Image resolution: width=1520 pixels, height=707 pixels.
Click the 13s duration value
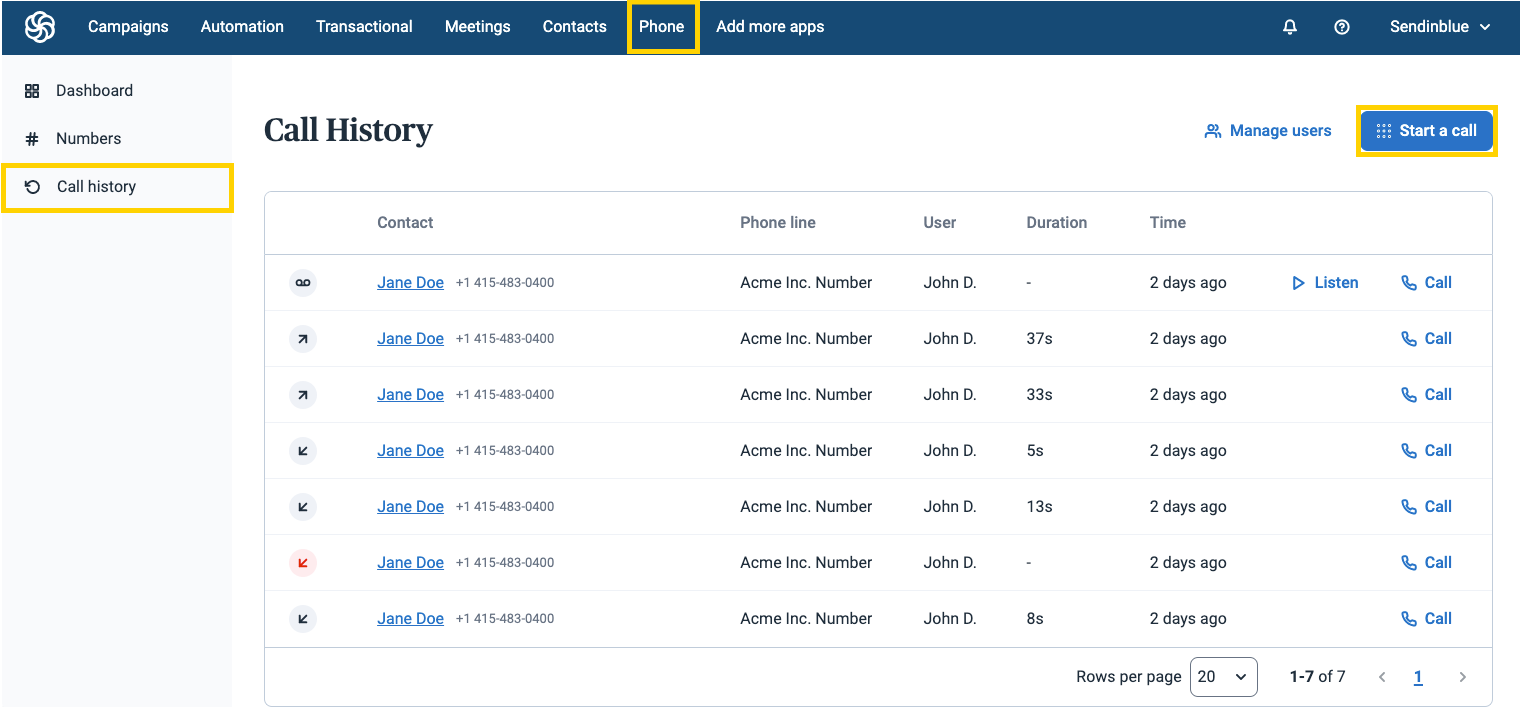coord(1040,507)
